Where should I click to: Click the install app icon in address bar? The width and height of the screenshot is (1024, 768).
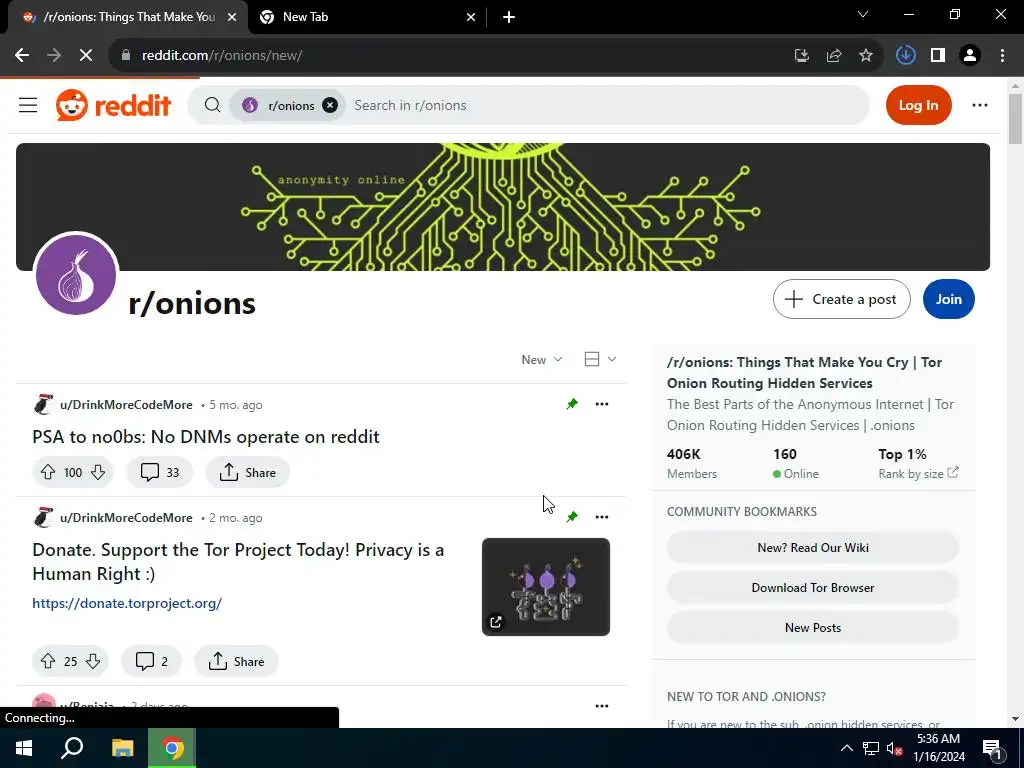coord(801,56)
